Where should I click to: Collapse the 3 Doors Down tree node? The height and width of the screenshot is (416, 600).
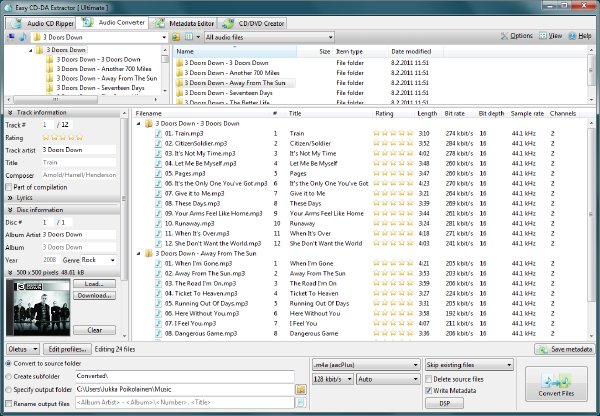[x=31, y=50]
